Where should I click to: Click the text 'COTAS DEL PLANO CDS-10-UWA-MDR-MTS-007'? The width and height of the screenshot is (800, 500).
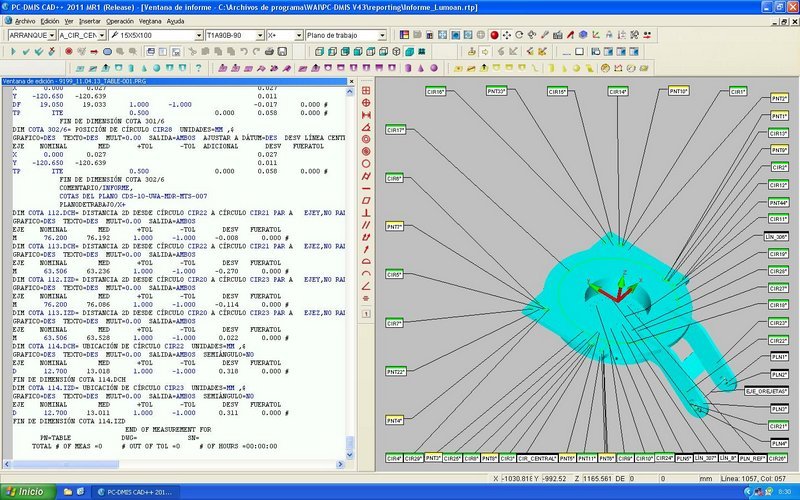[x=133, y=196]
